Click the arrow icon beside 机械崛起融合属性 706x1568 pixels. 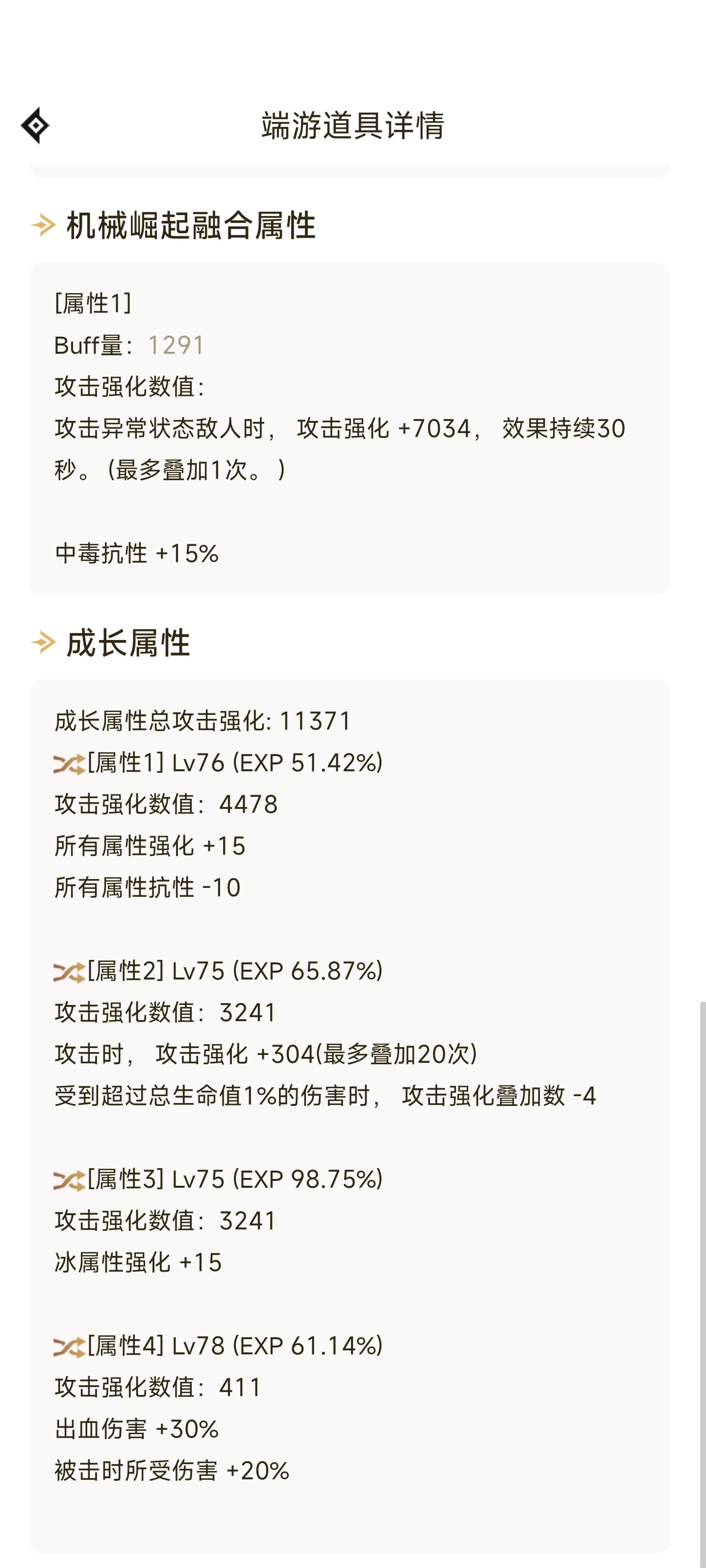(x=43, y=225)
